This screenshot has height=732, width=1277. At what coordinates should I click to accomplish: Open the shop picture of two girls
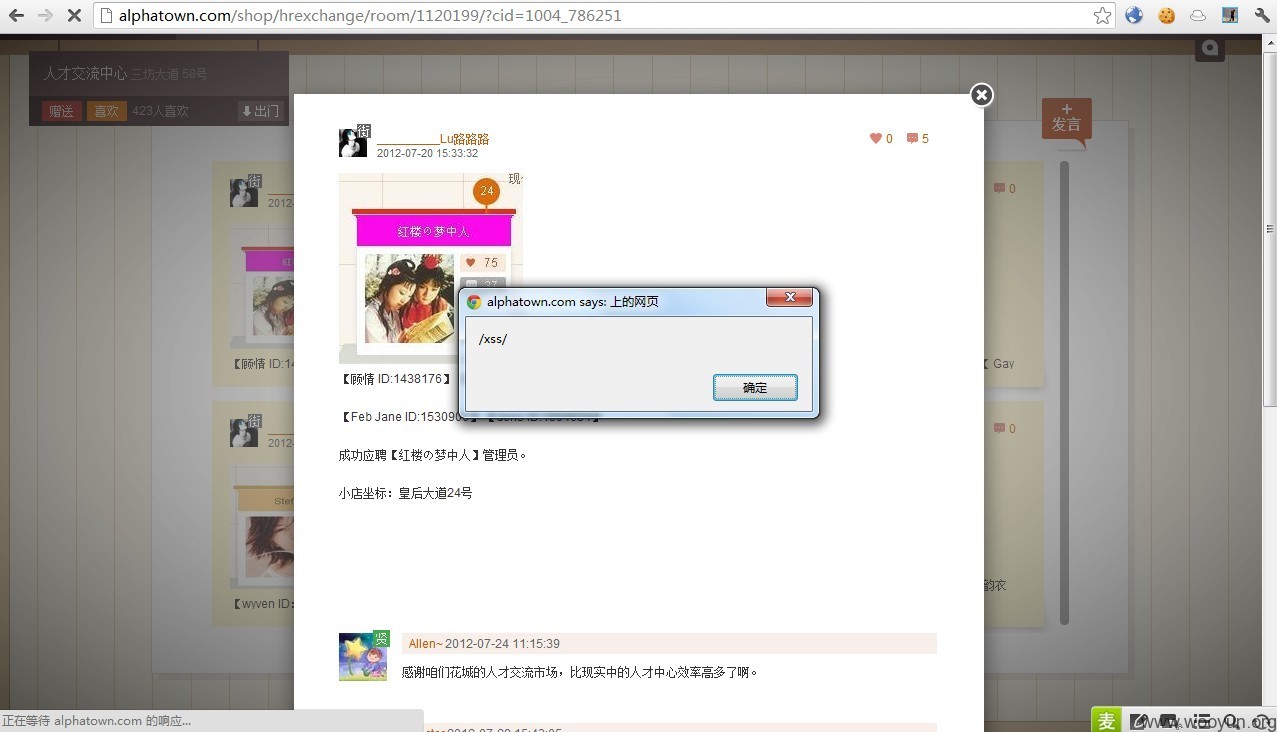[409, 299]
